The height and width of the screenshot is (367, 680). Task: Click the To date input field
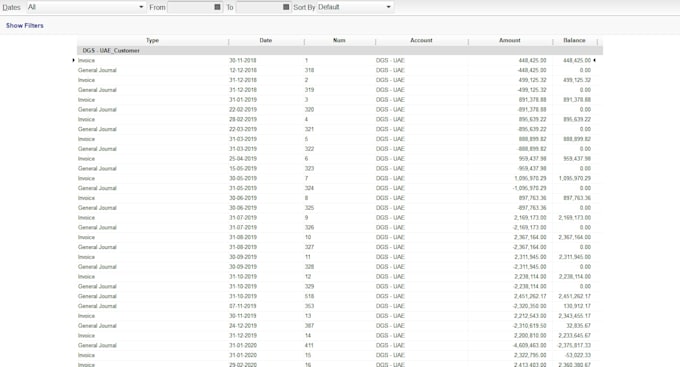[x=259, y=7]
